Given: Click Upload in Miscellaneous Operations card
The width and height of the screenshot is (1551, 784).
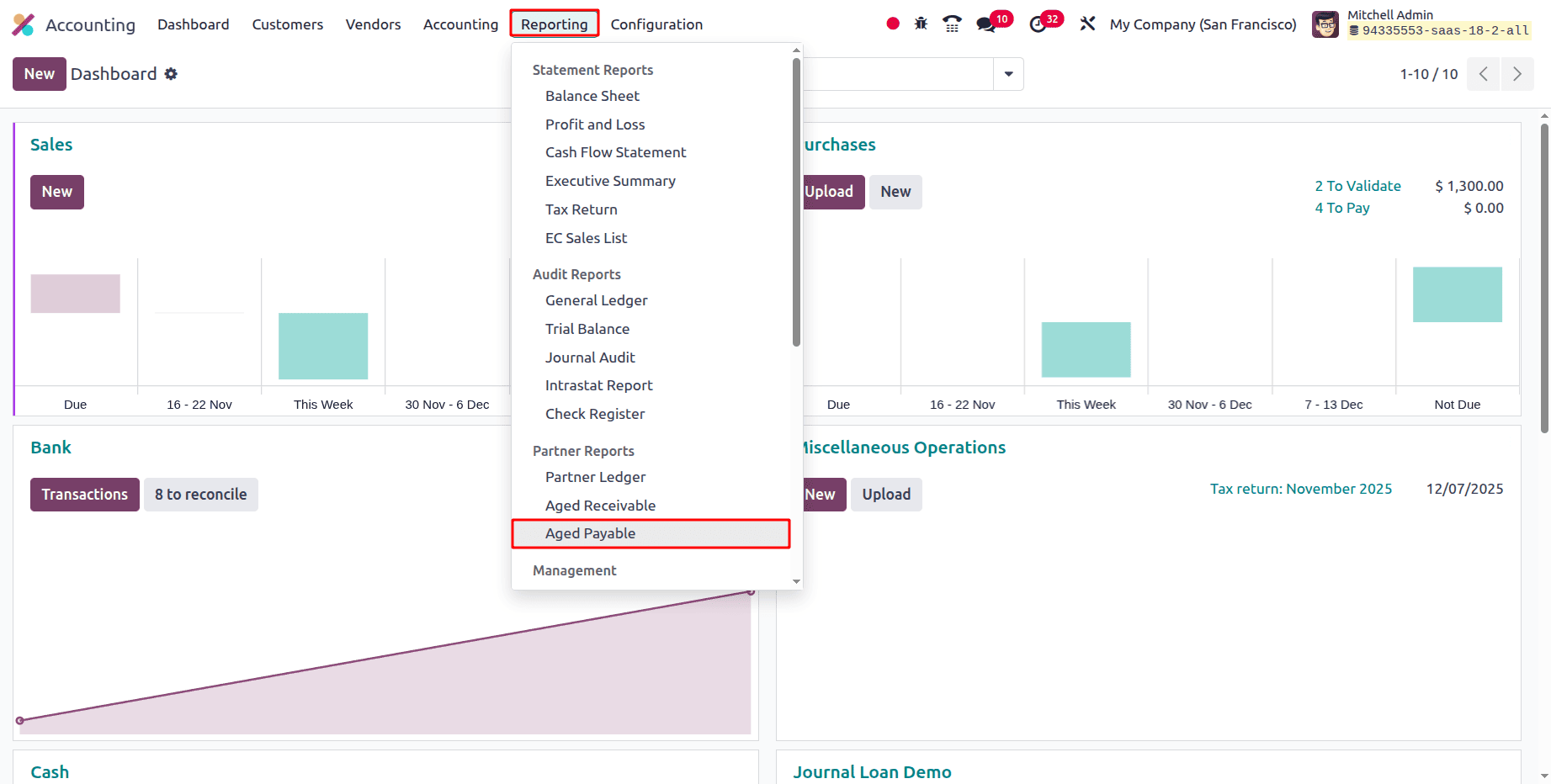Looking at the screenshot, I should point(886,495).
